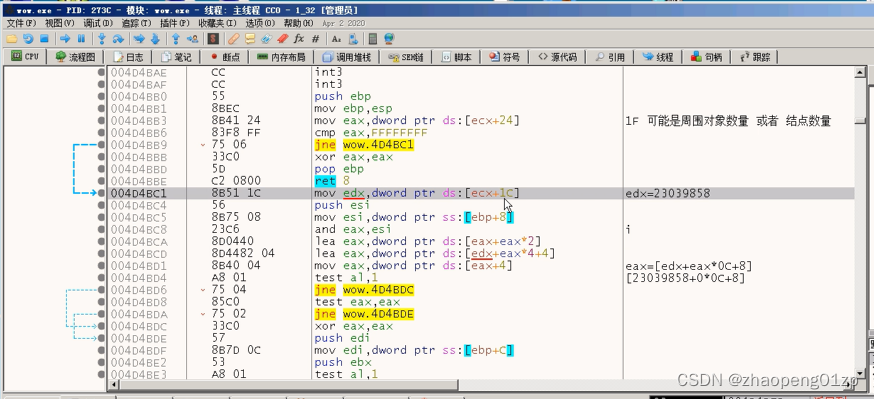The image size is (874, 399).
Task: Switch to the 笔记 tab
Action: (x=176, y=57)
